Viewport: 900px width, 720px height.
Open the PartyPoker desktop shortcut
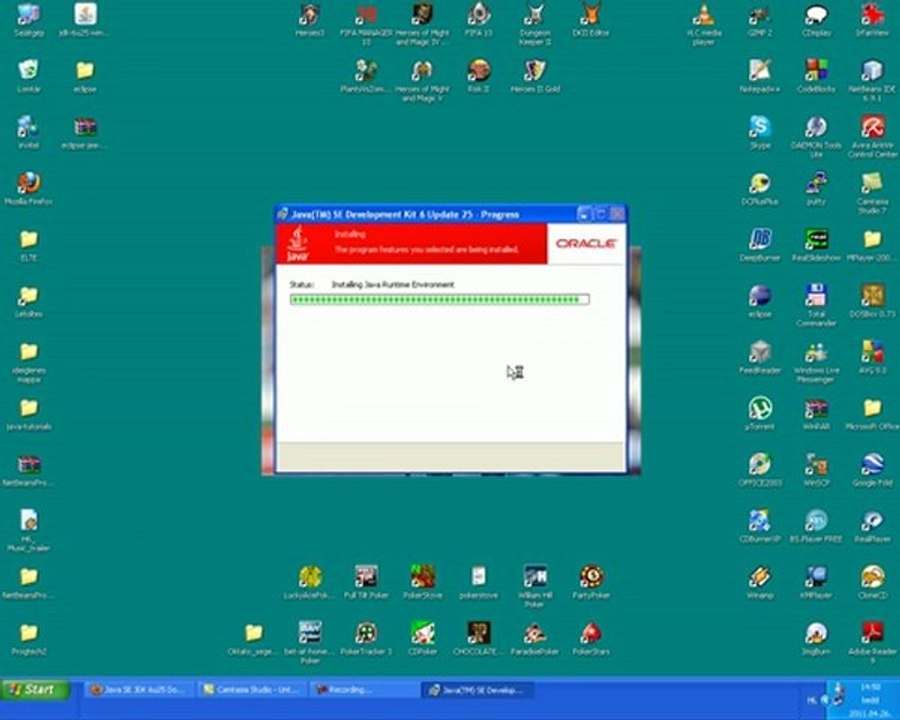pos(591,582)
